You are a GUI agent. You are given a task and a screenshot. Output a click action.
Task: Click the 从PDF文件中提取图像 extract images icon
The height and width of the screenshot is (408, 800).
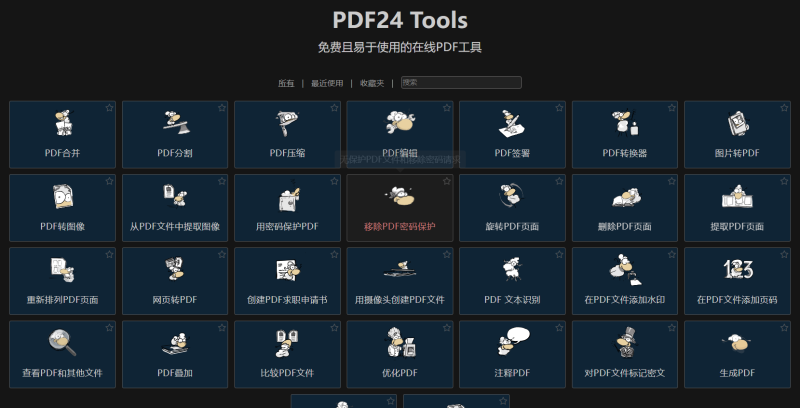[x=175, y=196]
